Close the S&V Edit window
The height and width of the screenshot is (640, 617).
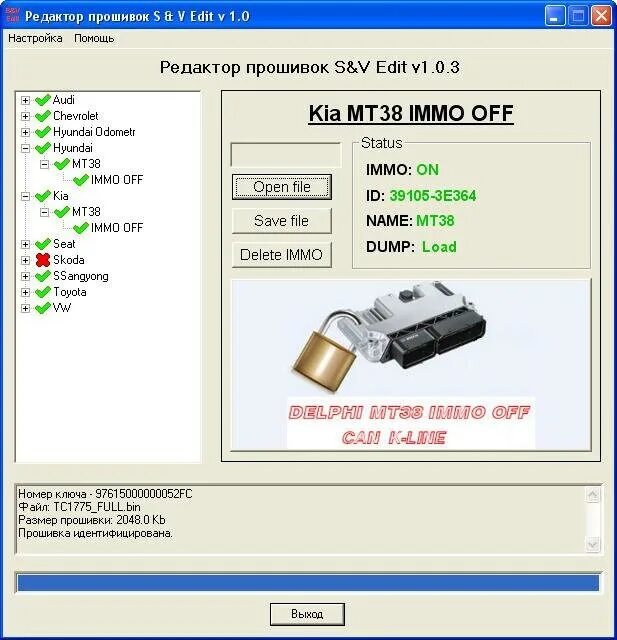601,16
